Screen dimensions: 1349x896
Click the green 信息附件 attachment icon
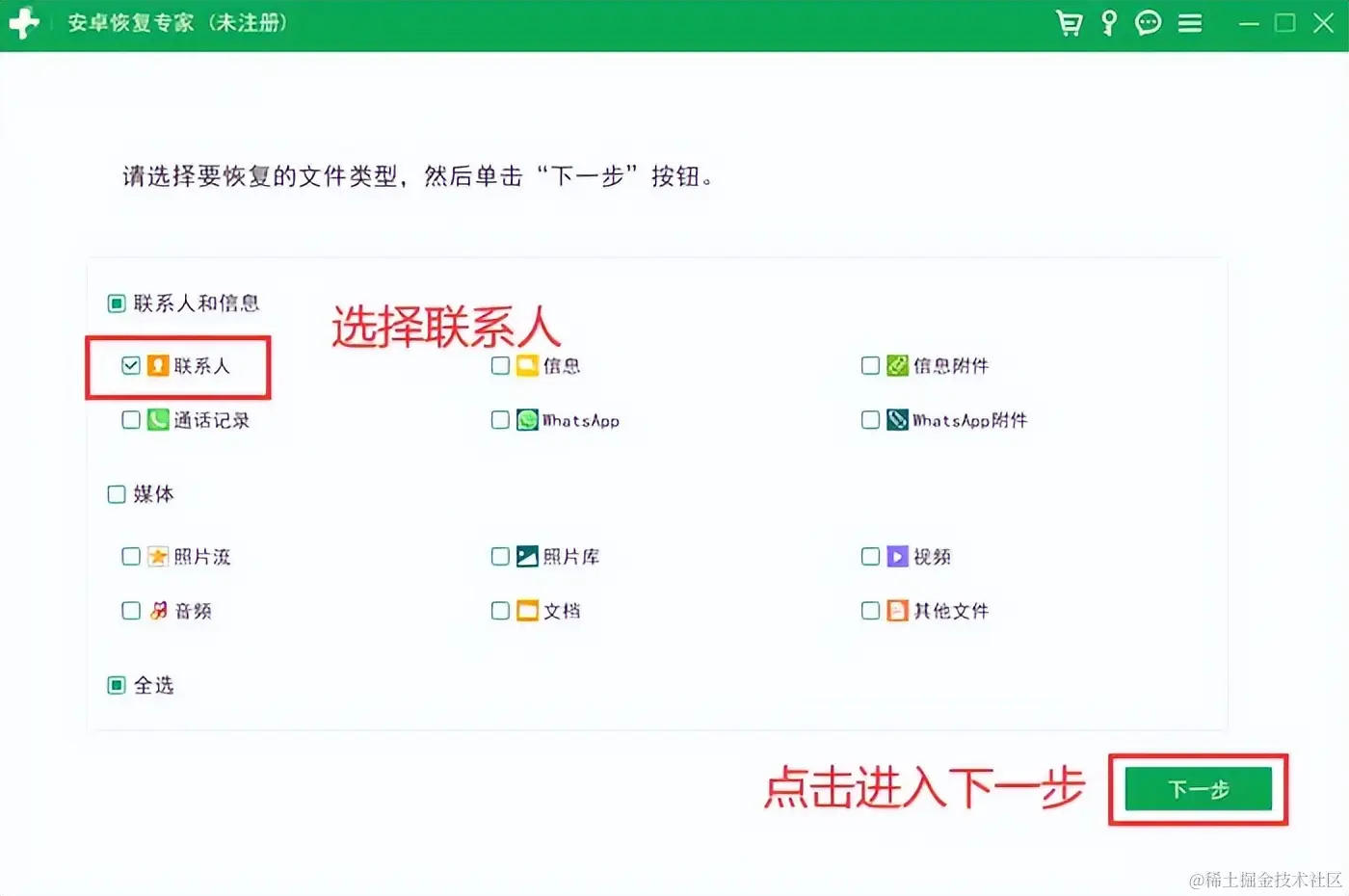click(897, 366)
